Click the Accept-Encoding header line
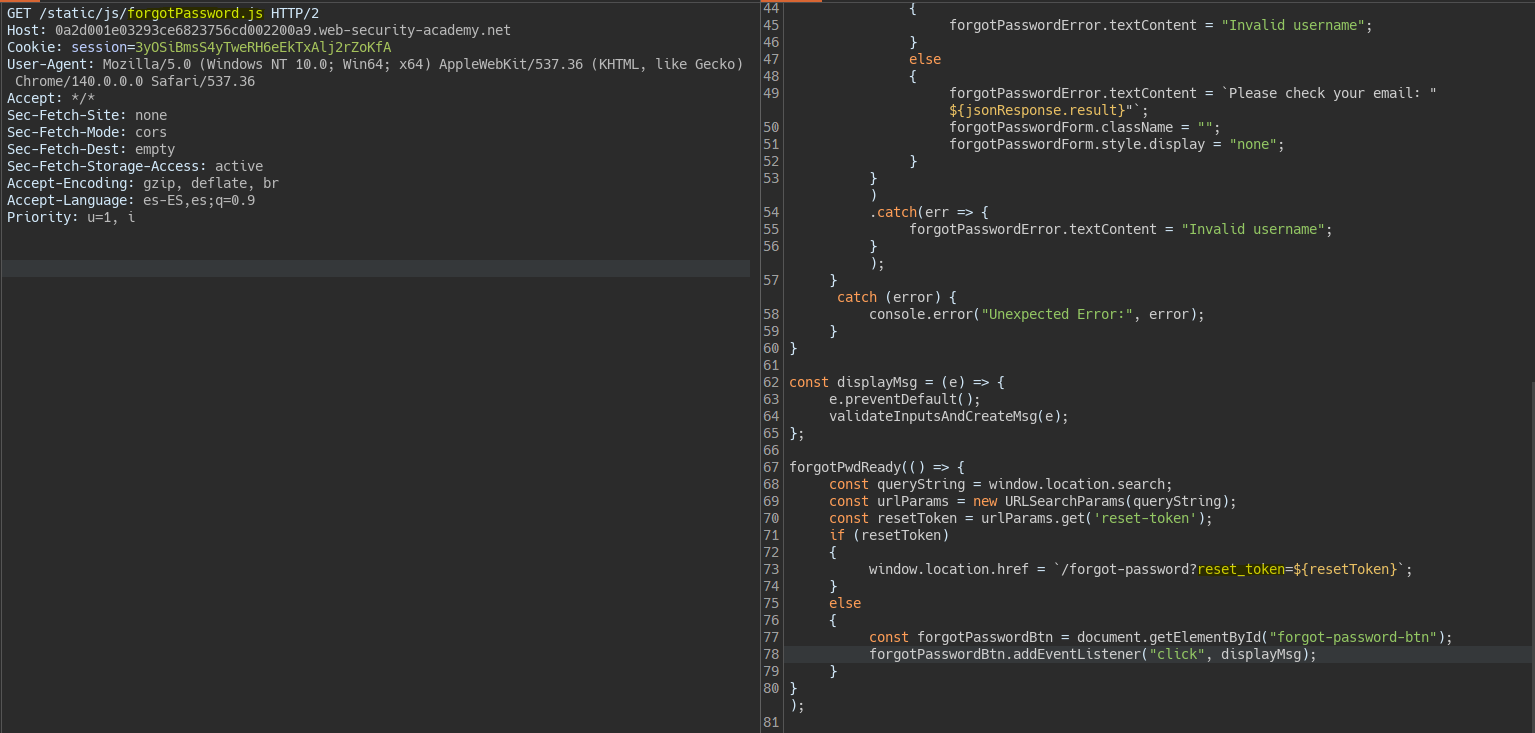1535x733 pixels. (x=142, y=183)
